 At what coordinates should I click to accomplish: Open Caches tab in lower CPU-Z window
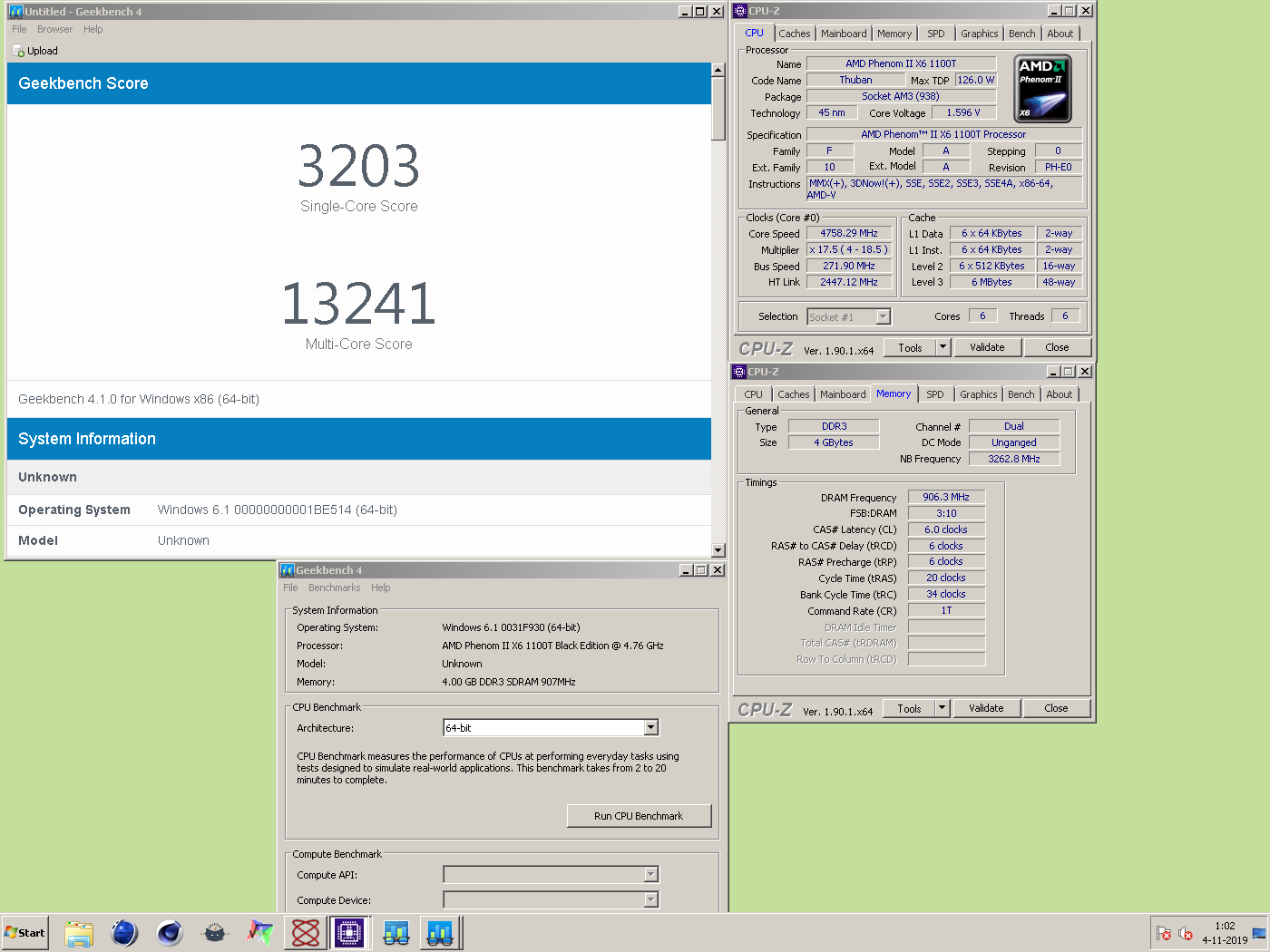(794, 394)
